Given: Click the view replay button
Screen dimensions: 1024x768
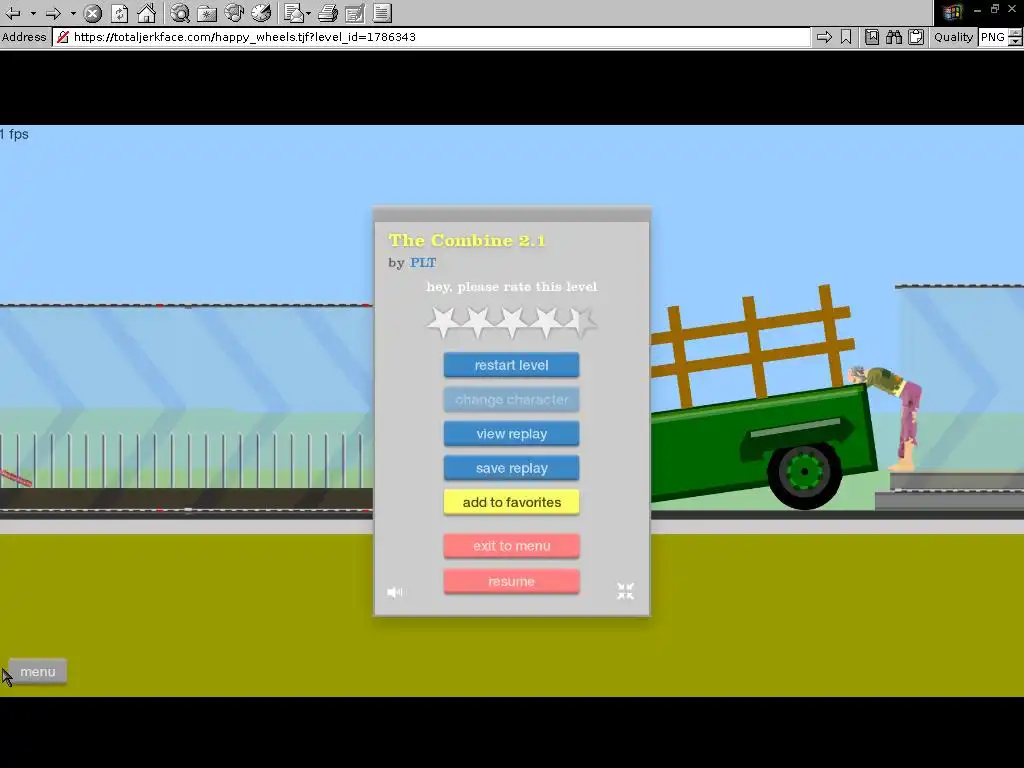Looking at the screenshot, I should [511, 434].
